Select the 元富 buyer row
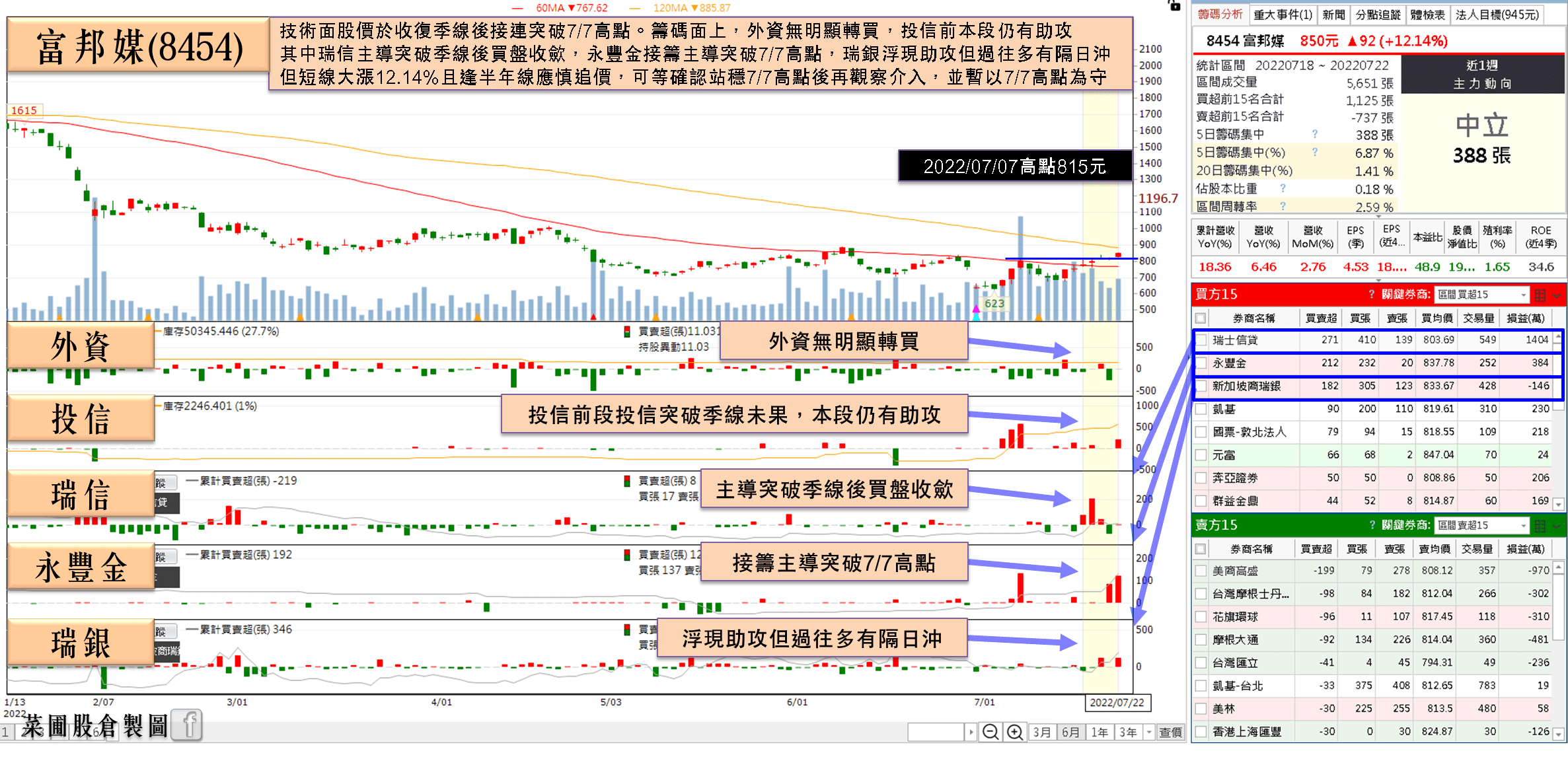The image size is (1568, 761). [1372, 455]
